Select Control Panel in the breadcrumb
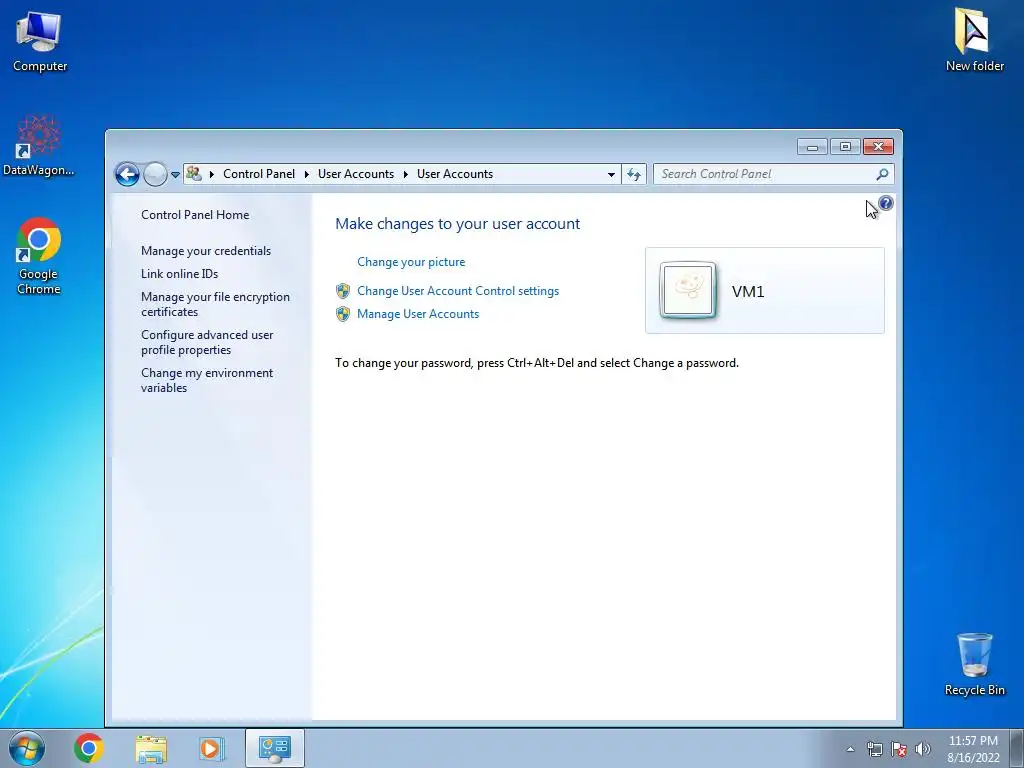 click(x=259, y=174)
